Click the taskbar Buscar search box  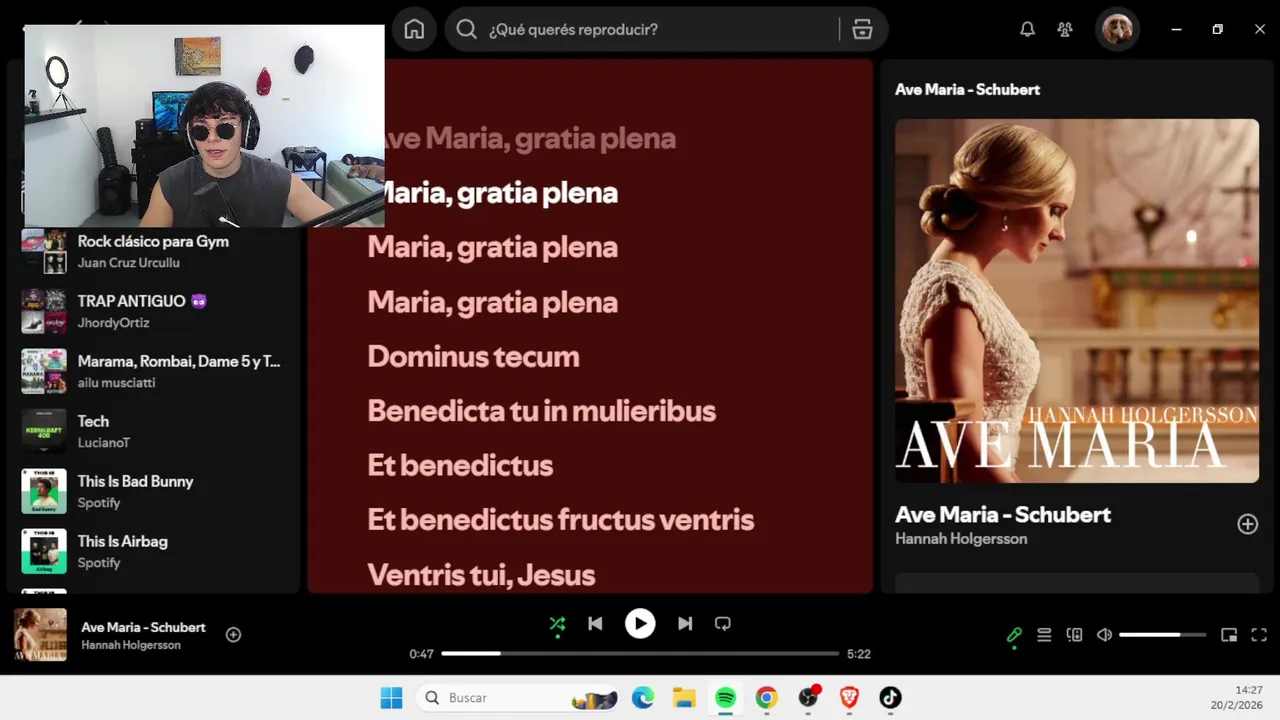(517, 697)
